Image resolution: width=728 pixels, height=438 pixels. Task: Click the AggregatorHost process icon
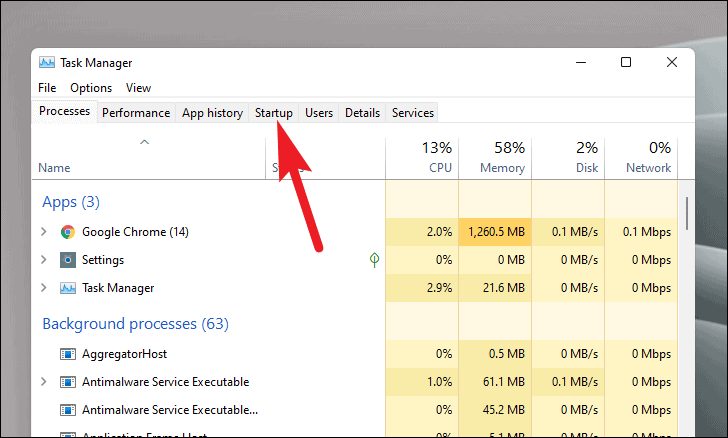point(68,354)
